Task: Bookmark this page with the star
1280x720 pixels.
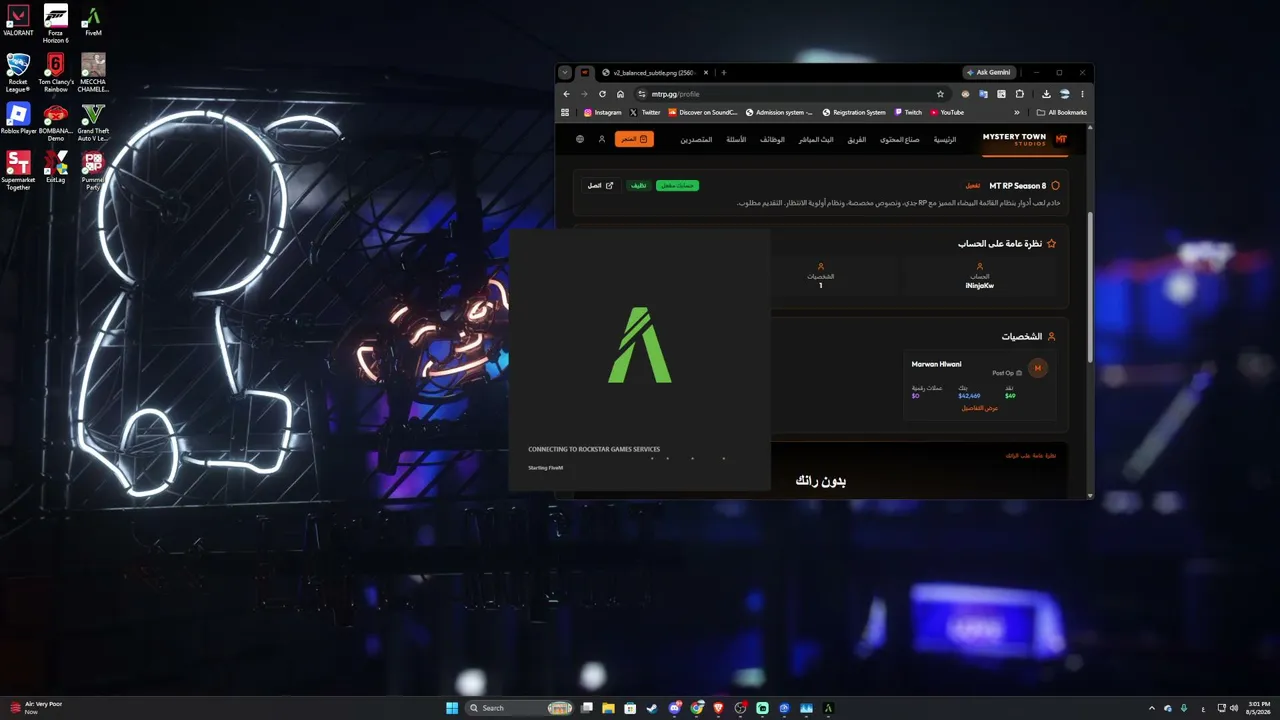Action: (940, 94)
